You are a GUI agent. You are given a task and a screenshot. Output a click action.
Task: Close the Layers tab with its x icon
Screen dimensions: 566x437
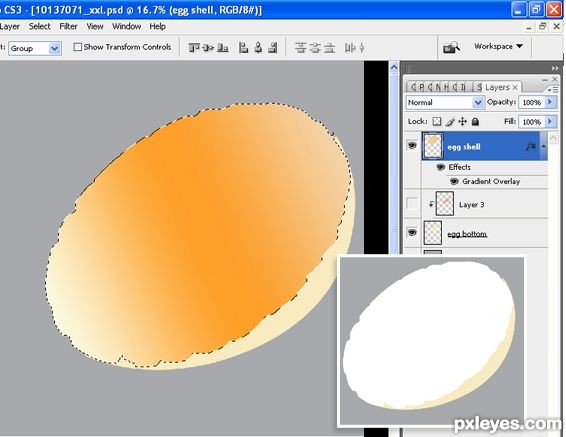coord(515,87)
